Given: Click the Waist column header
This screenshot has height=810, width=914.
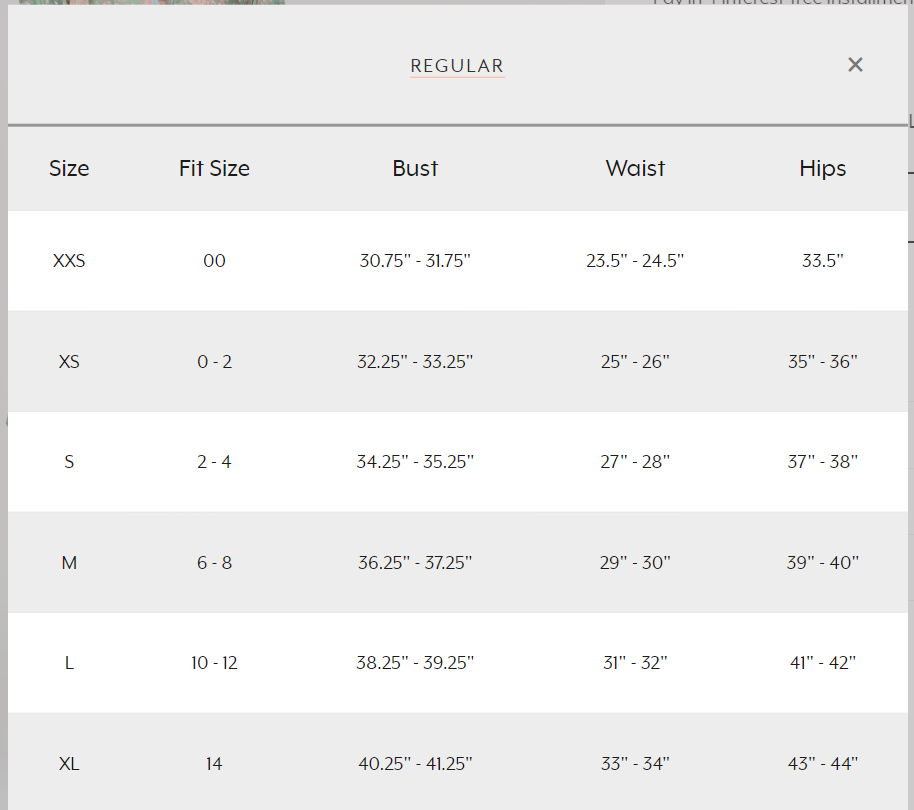Looking at the screenshot, I should pos(635,168).
